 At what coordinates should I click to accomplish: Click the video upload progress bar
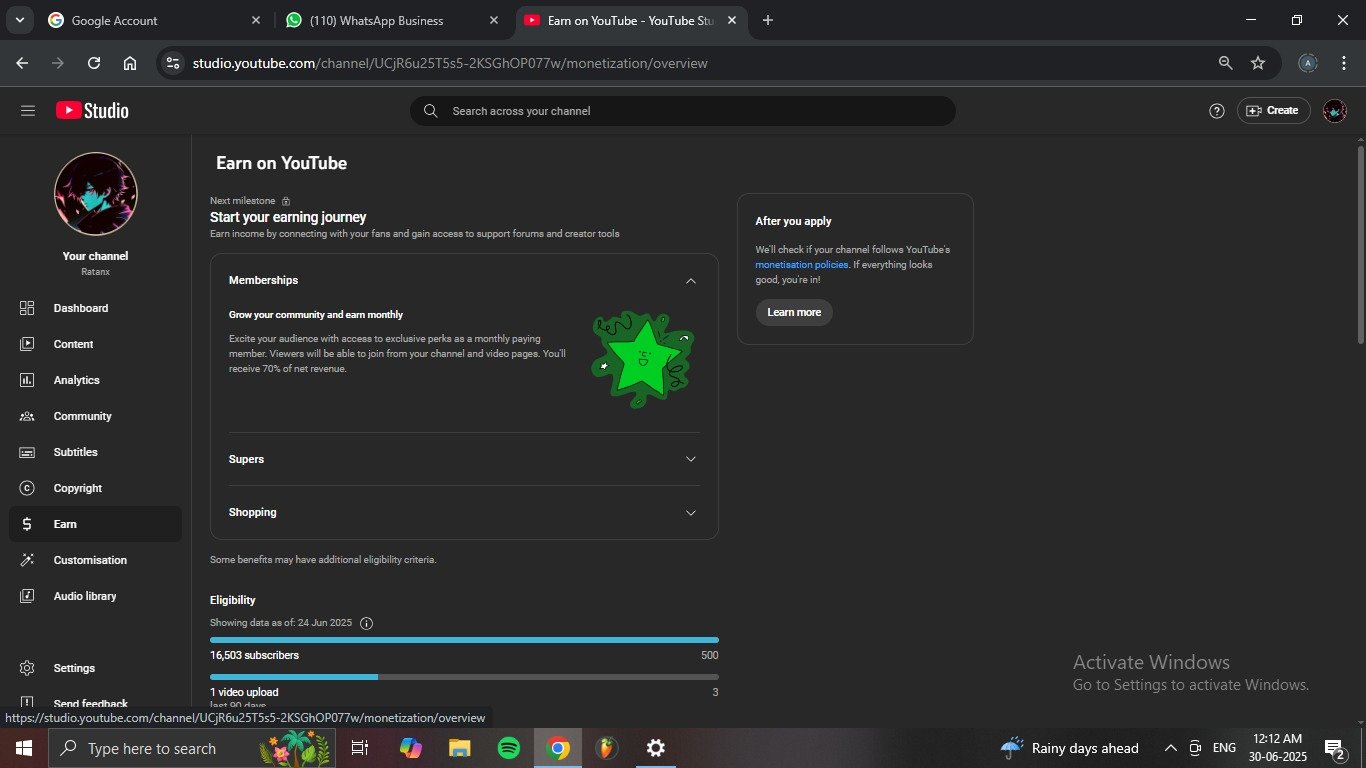click(x=464, y=677)
